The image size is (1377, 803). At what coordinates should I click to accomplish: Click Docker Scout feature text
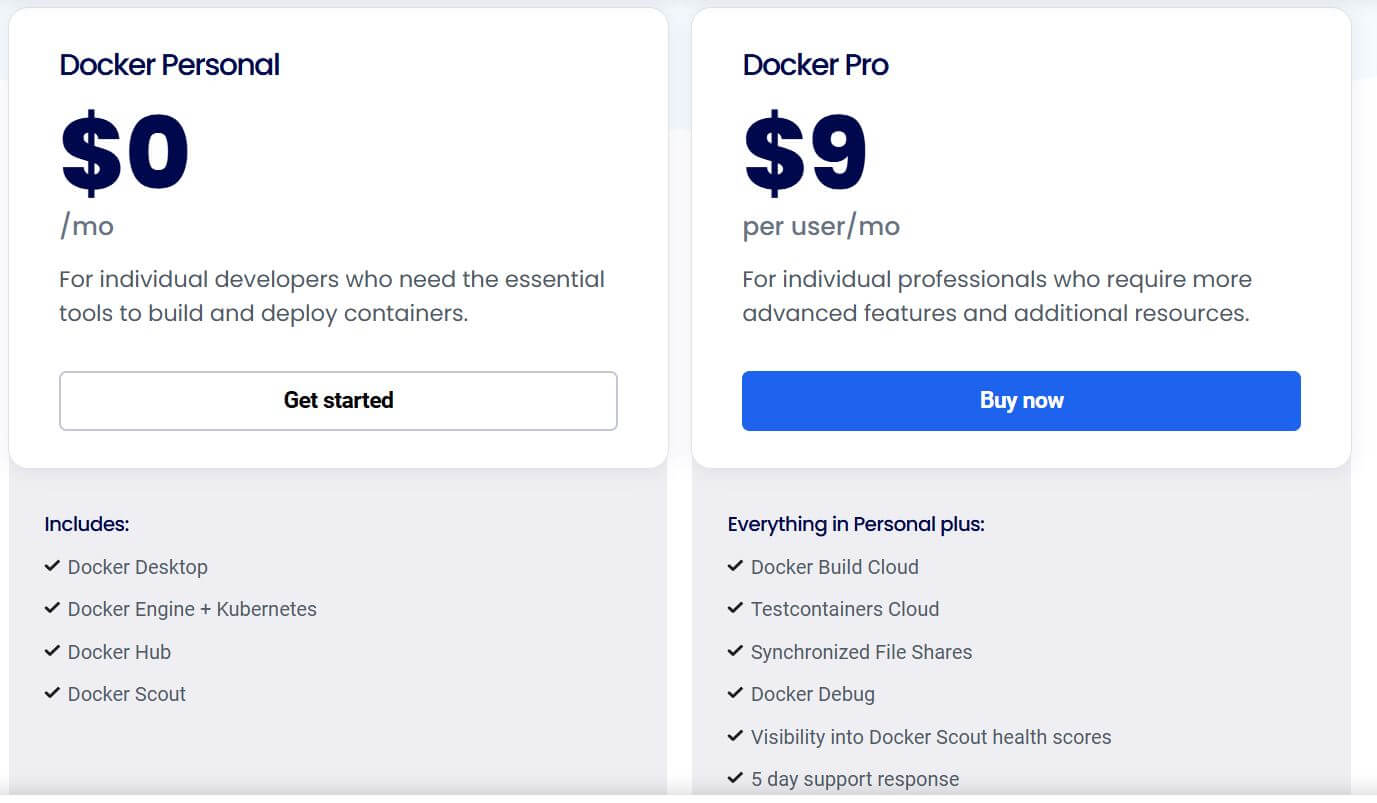pyautogui.click(x=127, y=694)
